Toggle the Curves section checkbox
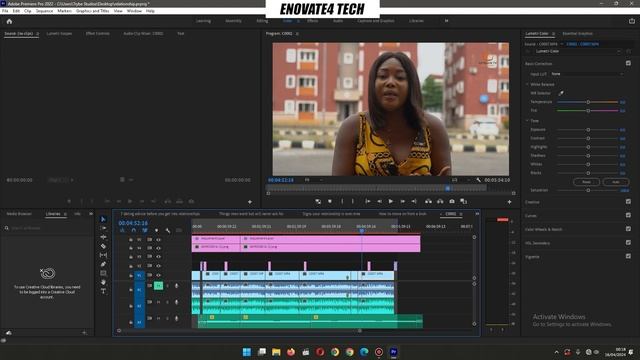The image size is (640, 360). pos(628,215)
